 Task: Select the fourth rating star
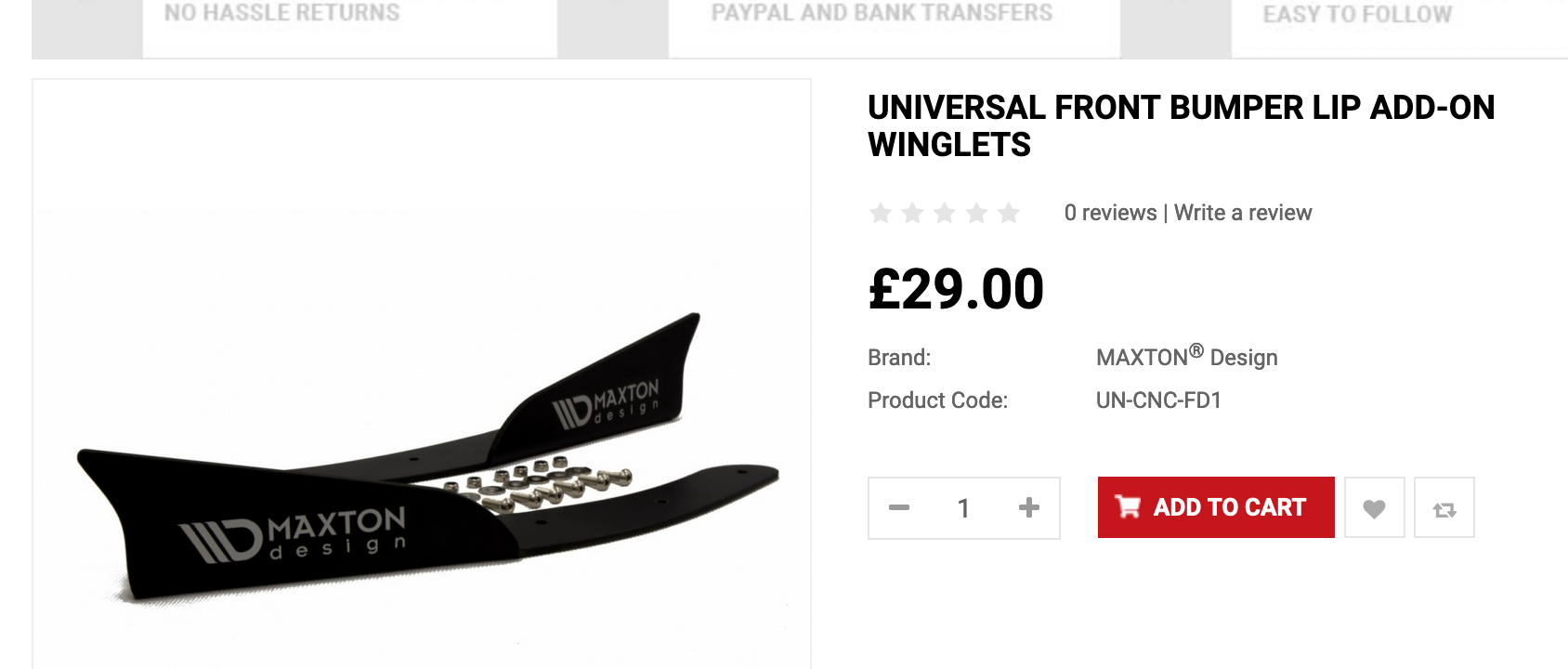click(x=976, y=214)
